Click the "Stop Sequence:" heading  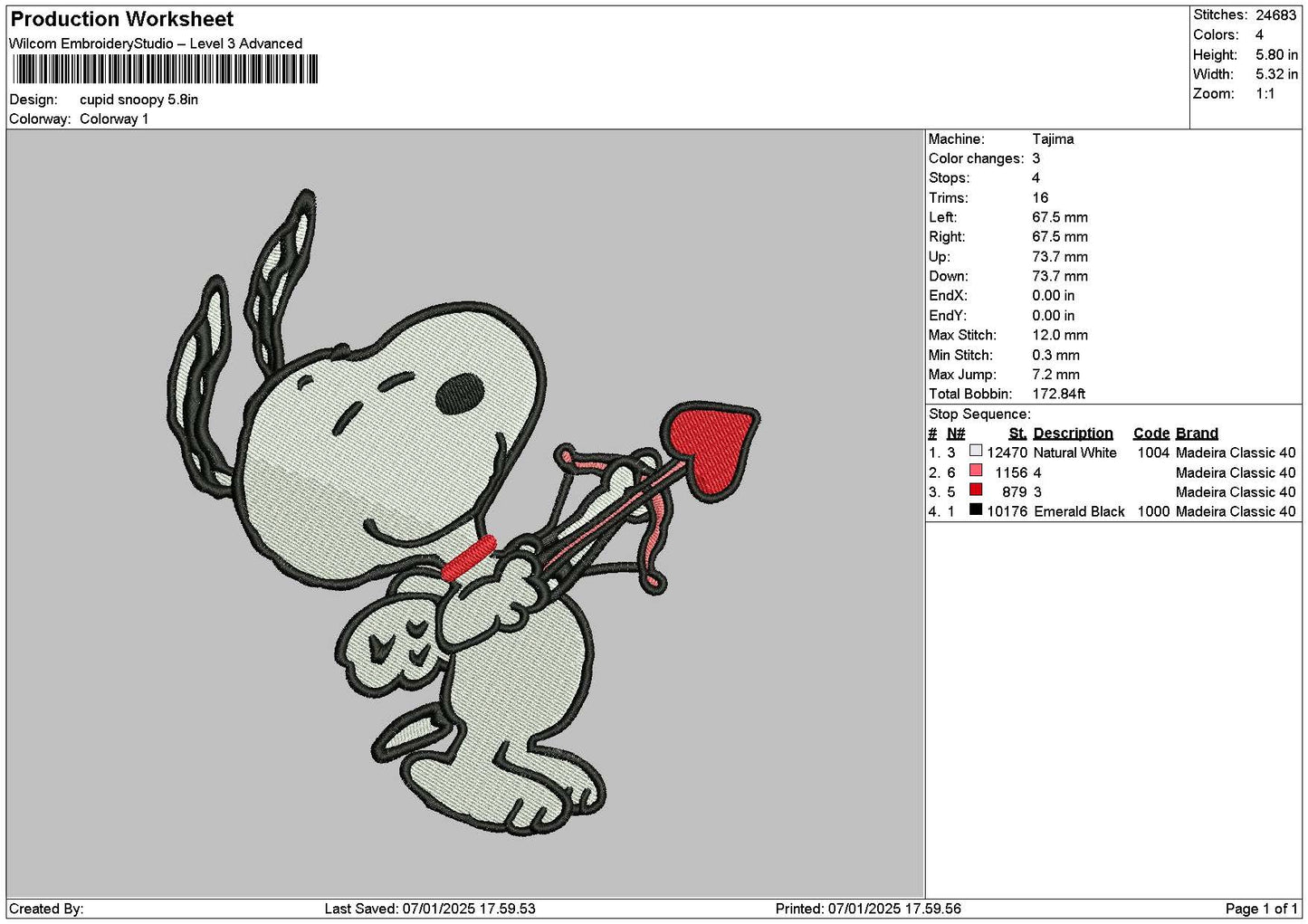[979, 414]
